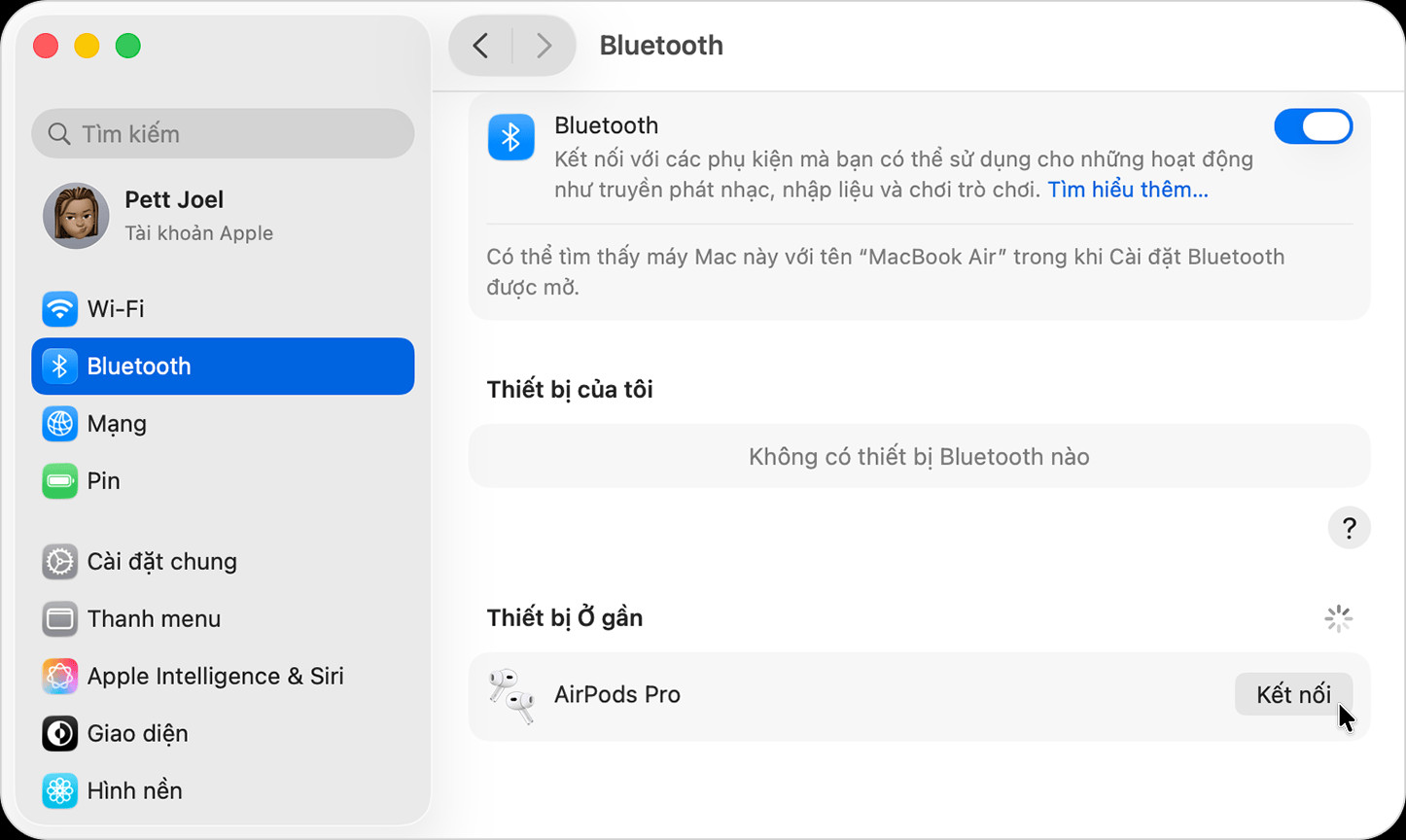The height and width of the screenshot is (840, 1406).
Task: Click the forward navigation arrow
Action: click(x=543, y=45)
